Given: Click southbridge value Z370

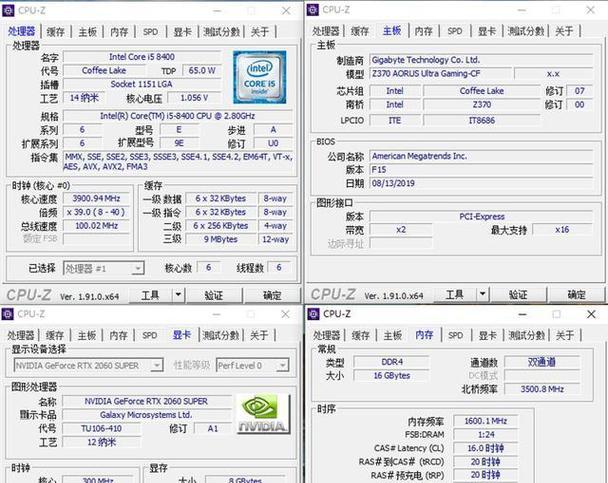Looking at the screenshot, I should (482, 105).
